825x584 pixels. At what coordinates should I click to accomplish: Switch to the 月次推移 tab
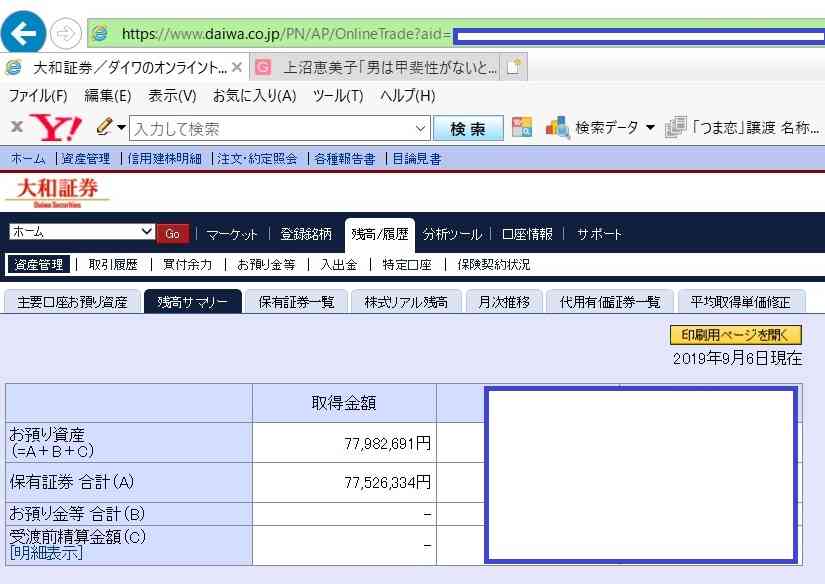click(x=504, y=302)
